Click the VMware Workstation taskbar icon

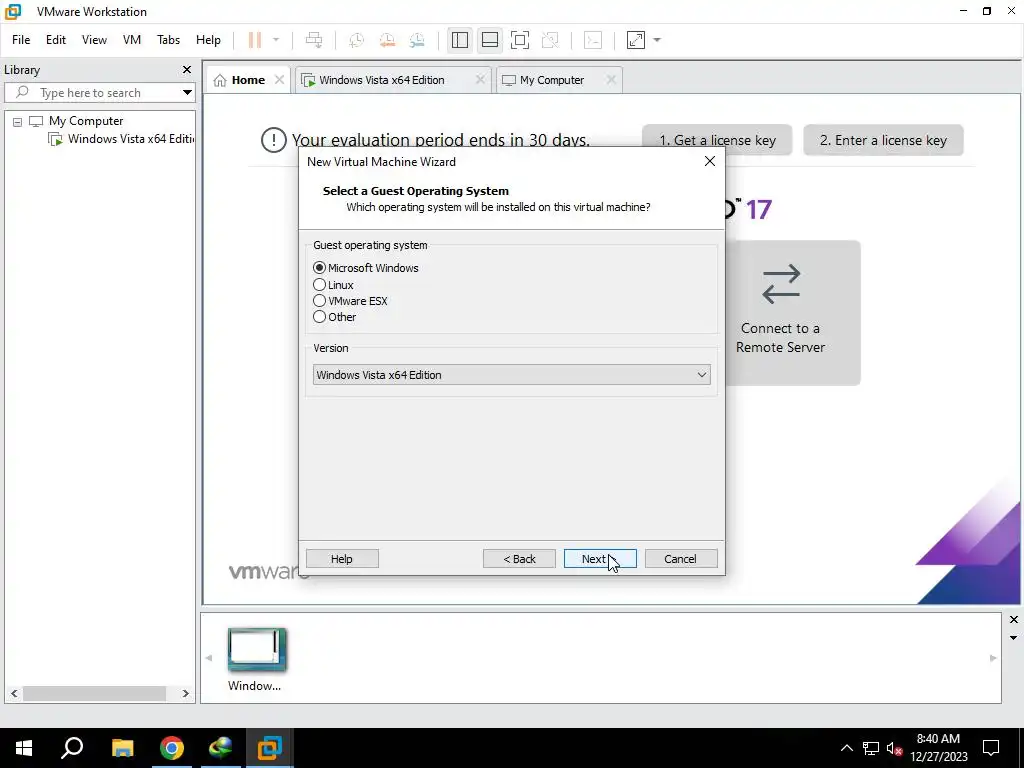(269, 748)
